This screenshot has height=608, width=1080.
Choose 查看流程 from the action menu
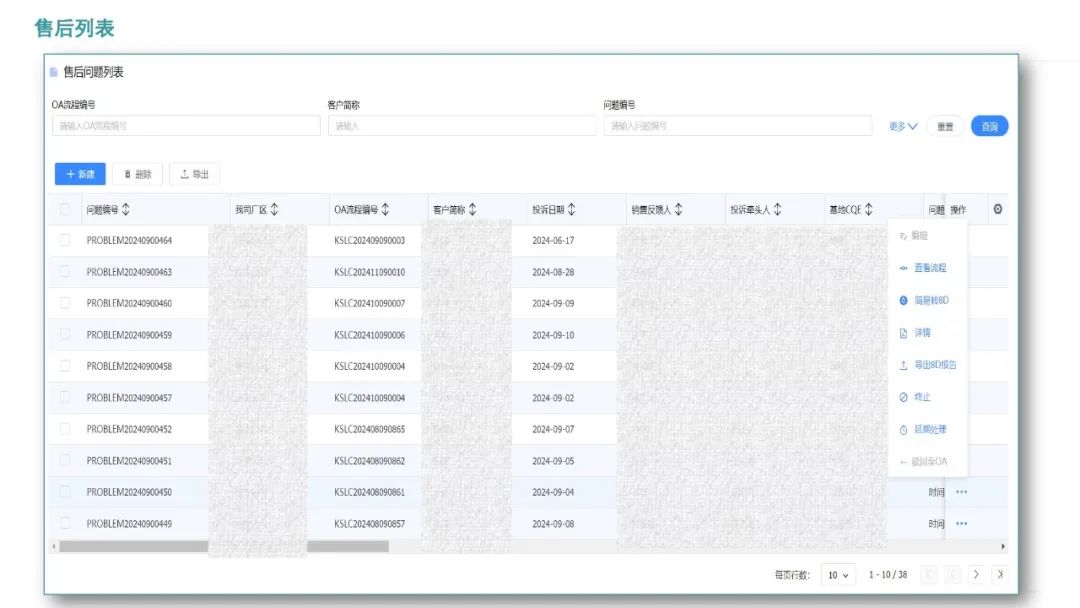(x=929, y=268)
